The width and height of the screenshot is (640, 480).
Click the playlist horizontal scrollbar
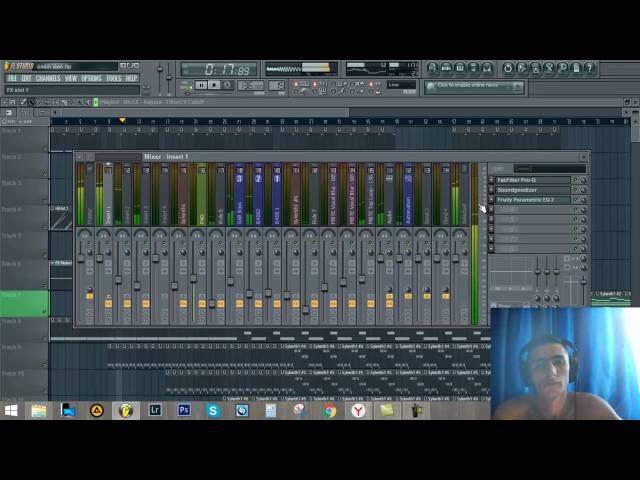(x=204, y=112)
